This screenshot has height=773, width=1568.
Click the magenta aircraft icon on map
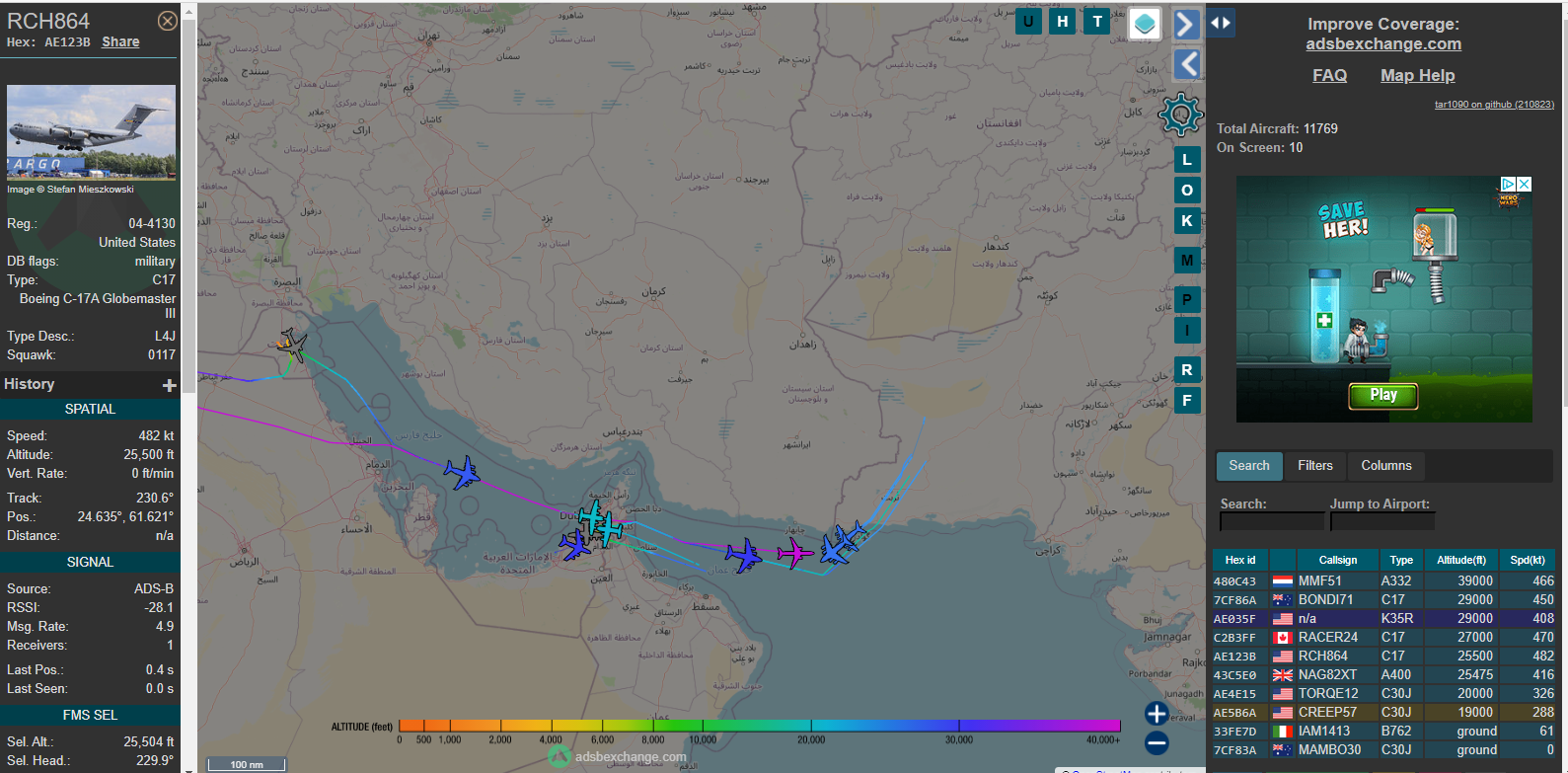(794, 553)
